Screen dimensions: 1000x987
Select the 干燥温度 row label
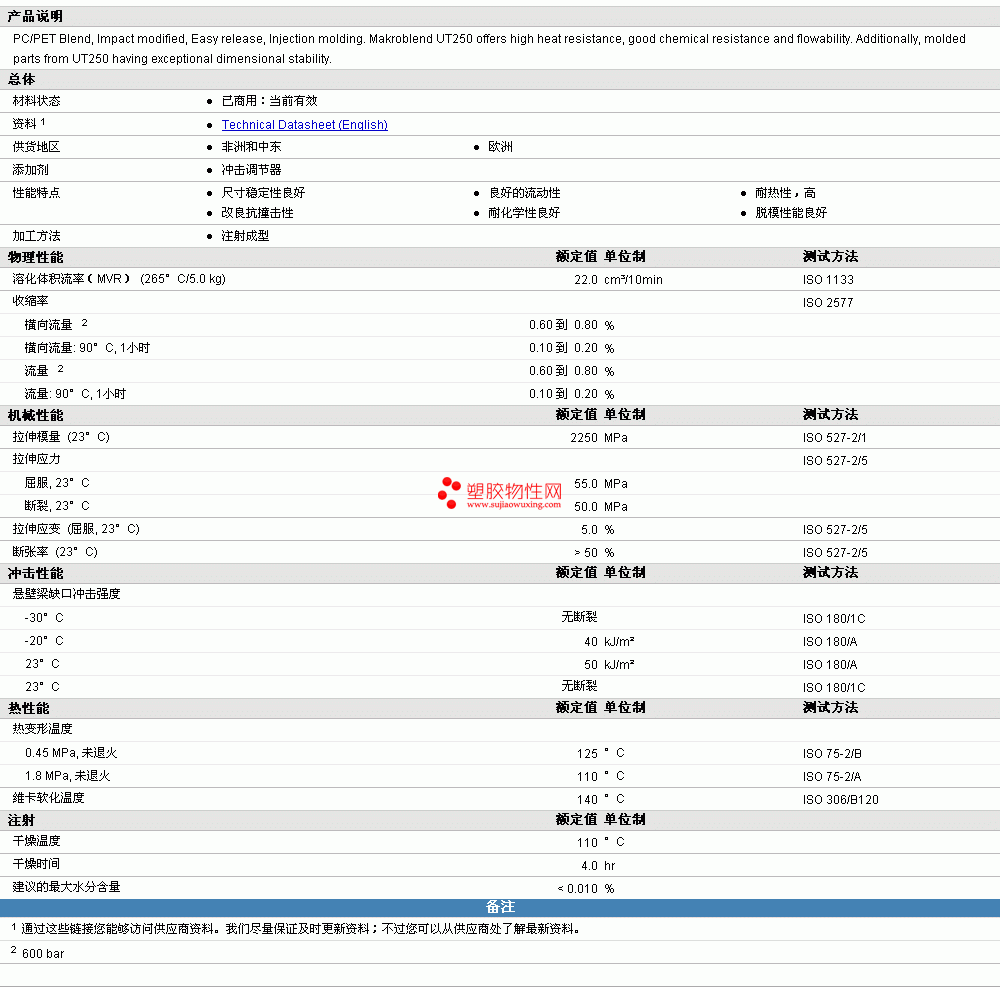[36, 841]
